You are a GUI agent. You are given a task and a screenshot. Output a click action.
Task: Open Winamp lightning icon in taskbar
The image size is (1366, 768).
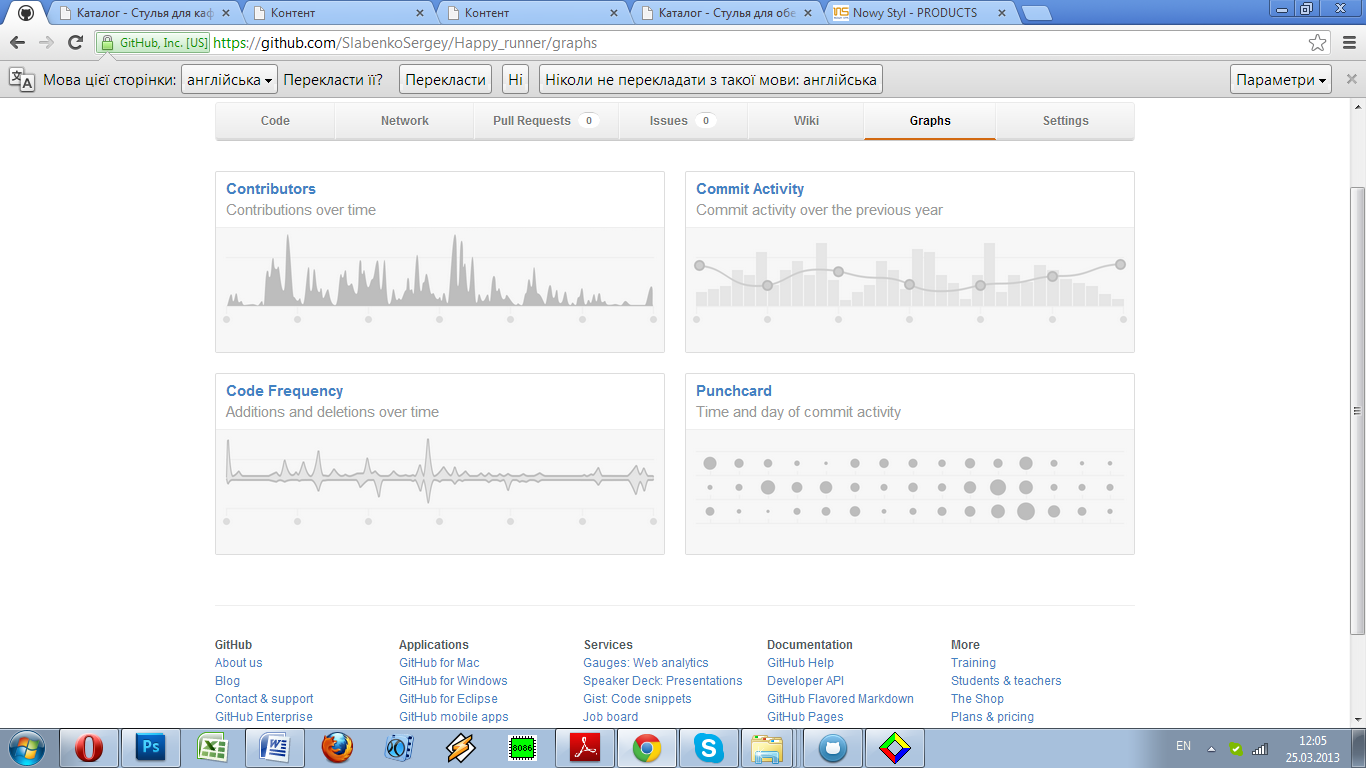point(460,748)
